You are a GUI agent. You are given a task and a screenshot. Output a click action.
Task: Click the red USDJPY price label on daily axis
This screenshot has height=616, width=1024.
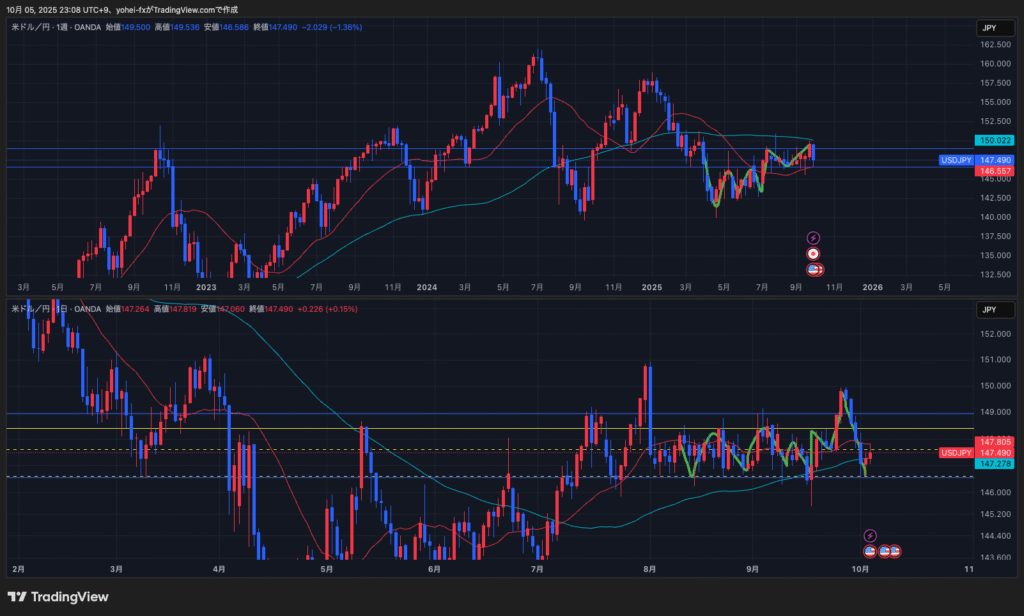(956, 453)
